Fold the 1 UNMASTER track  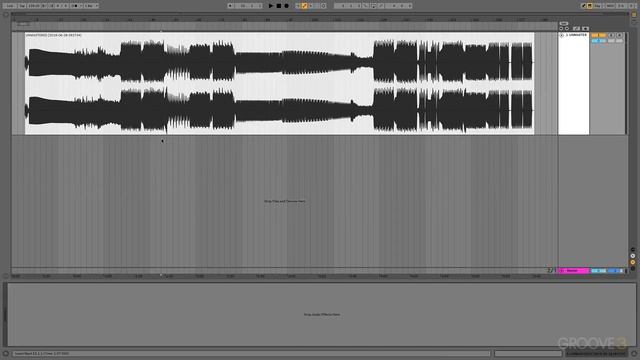pyautogui.click(x=562, y=35)
